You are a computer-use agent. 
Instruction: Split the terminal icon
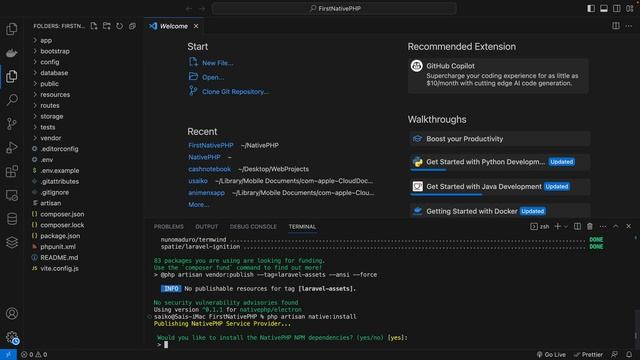pyautogui.click(x=577, y=226)
